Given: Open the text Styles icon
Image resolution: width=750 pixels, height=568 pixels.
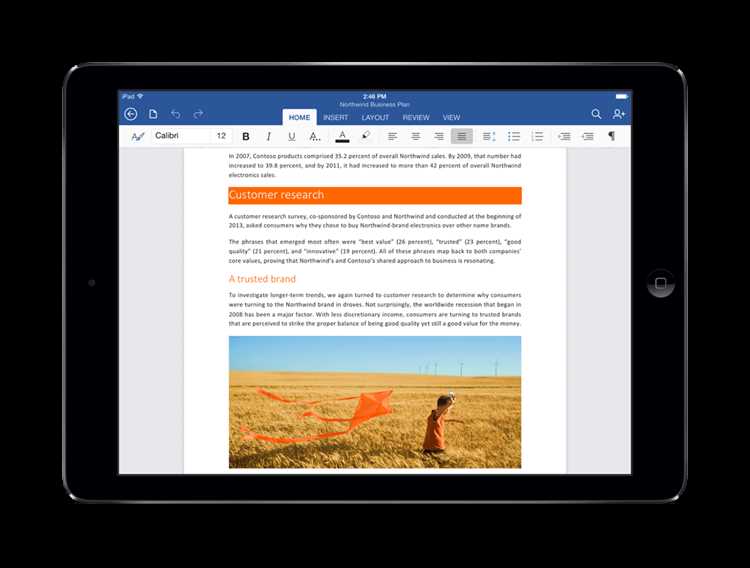Looking at the screenshot, I should pyautogui.click(x=138, y=136).
